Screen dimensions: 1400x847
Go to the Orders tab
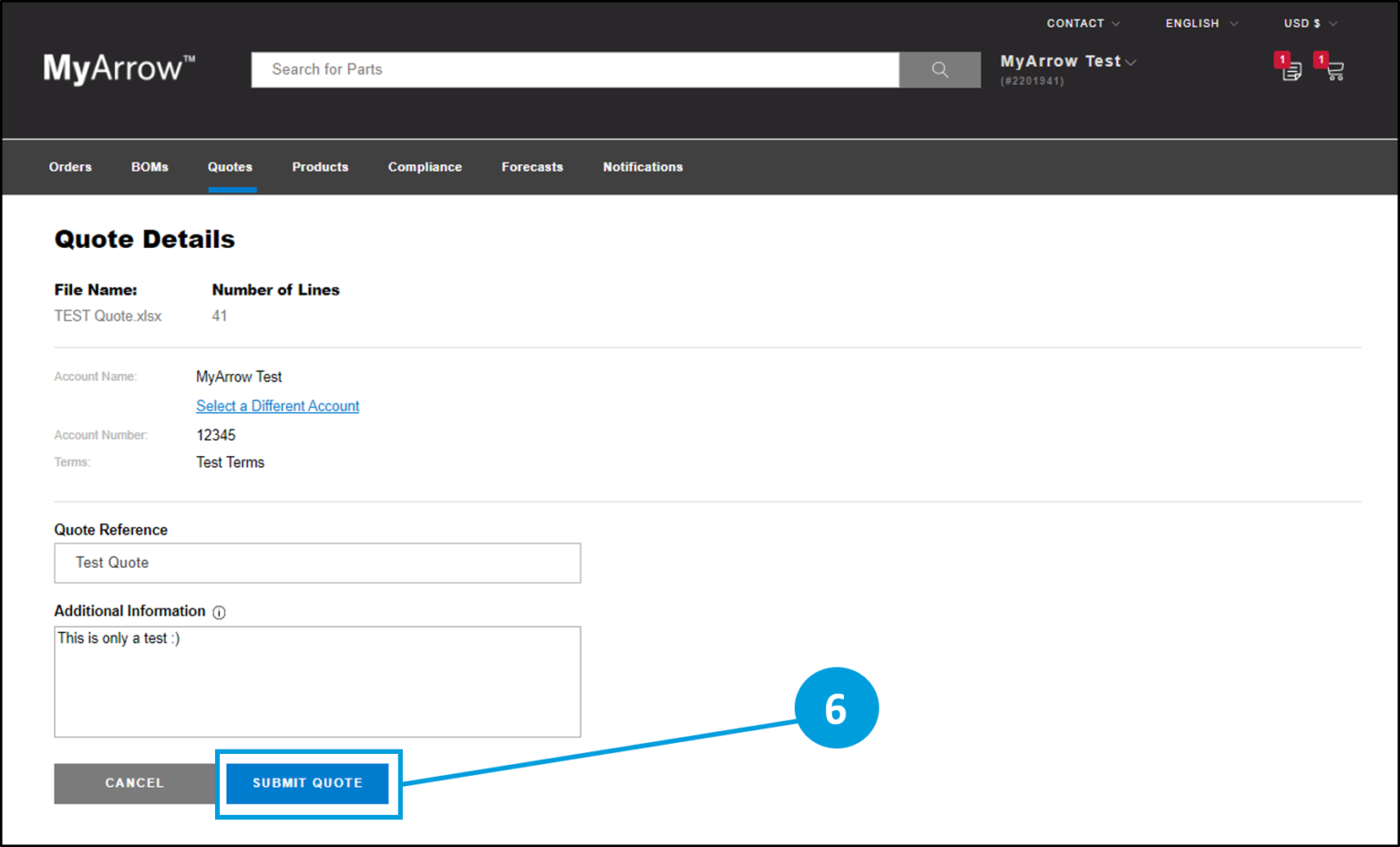[x=70, y=167]
